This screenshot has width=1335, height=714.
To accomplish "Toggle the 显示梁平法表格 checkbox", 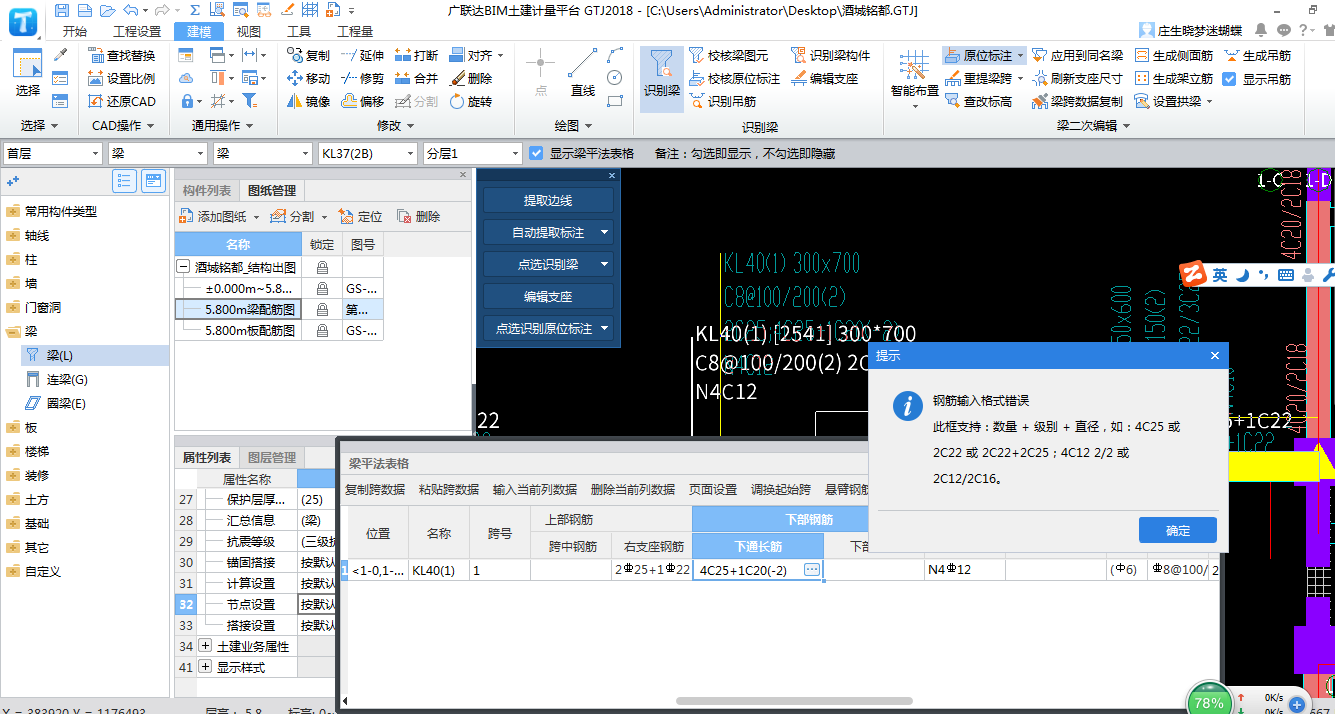I will pyautogui.click(x=537, y=153).
